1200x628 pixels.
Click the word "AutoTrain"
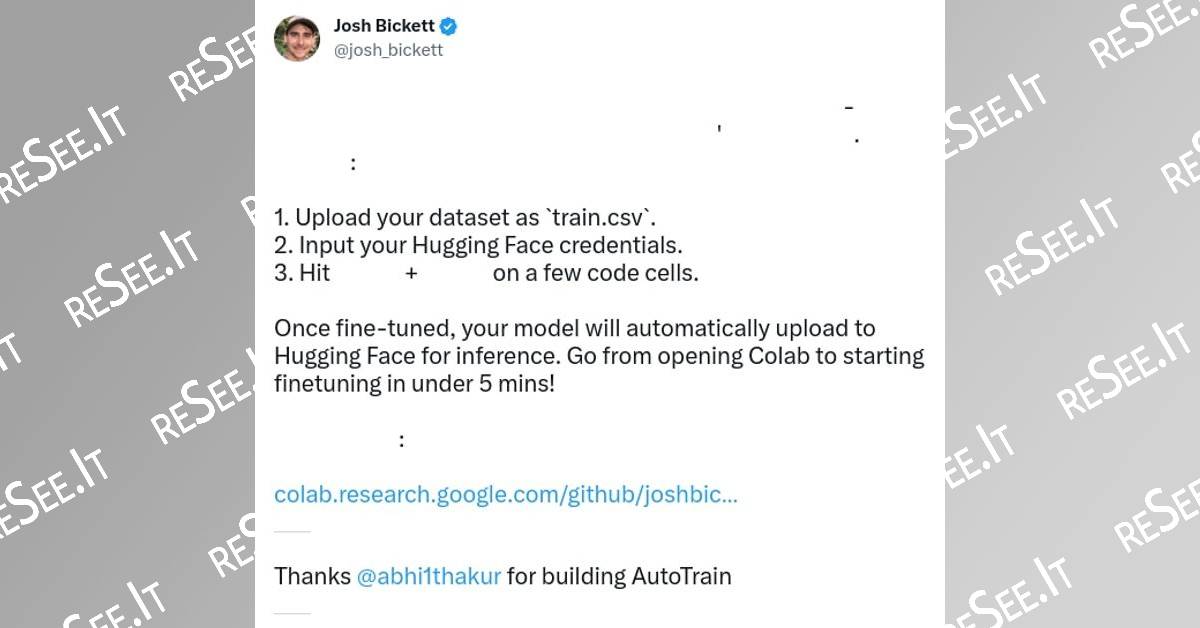681,576
